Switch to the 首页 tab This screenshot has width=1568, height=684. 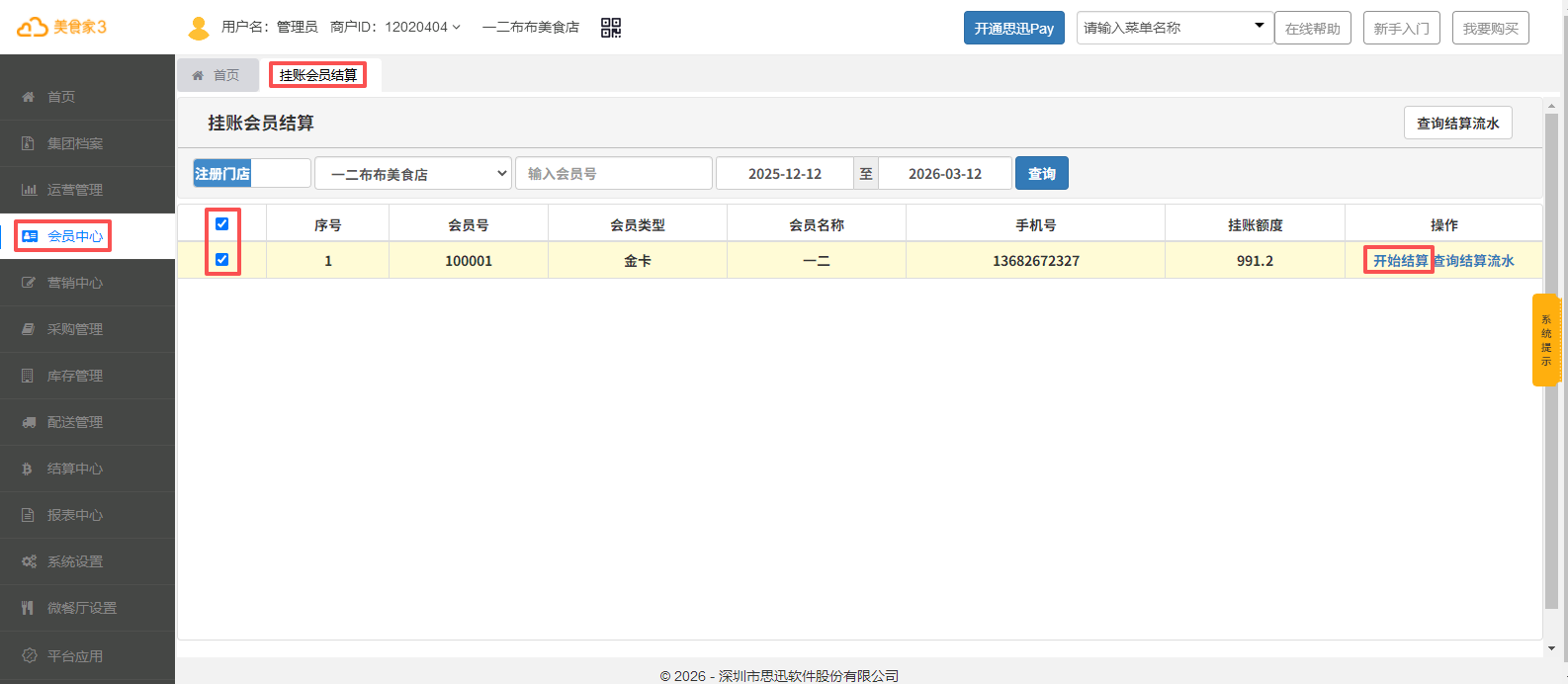[217, 75]
